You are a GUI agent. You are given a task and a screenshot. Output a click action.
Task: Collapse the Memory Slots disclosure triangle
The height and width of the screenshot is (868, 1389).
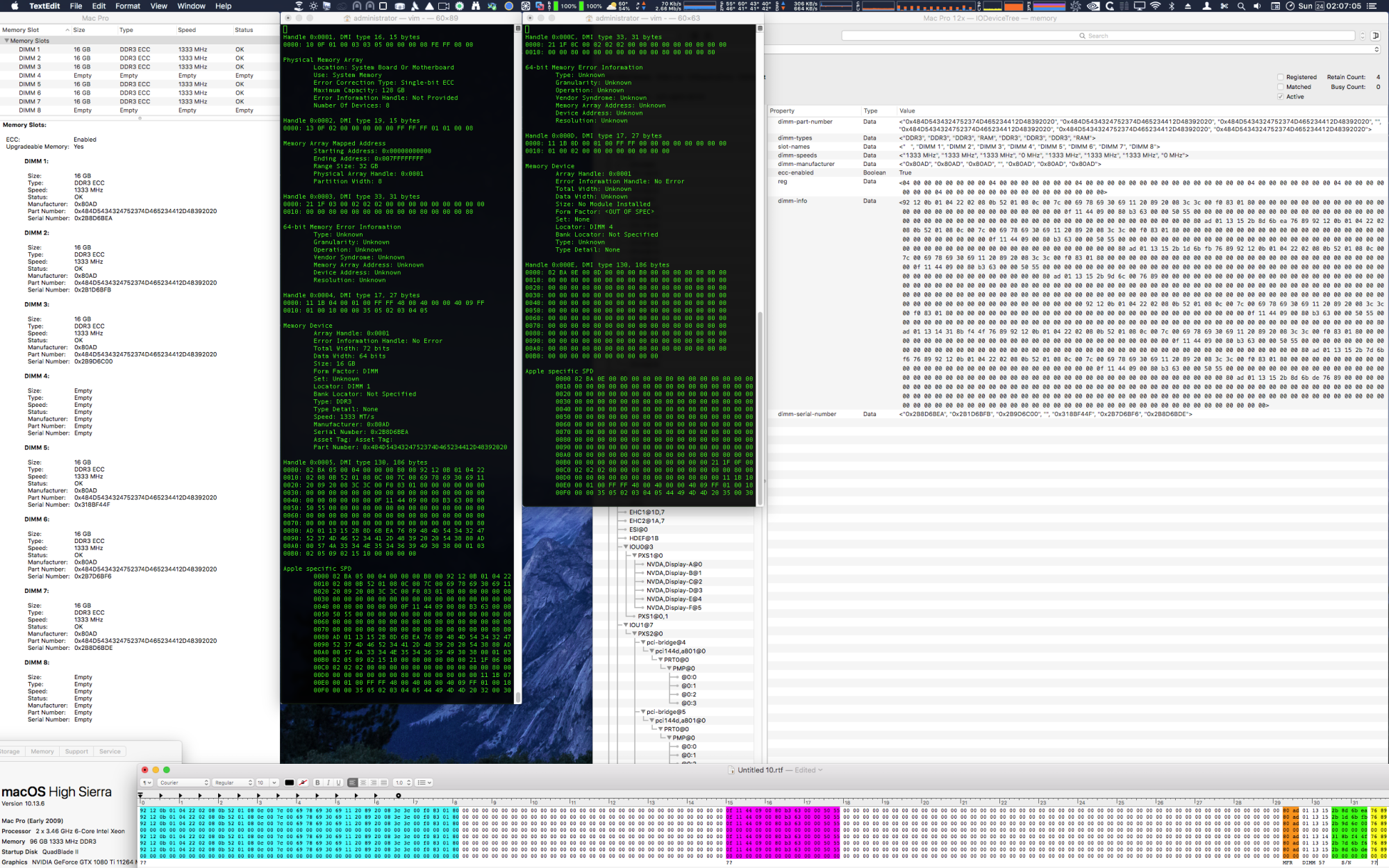click(x=7, y=41)
